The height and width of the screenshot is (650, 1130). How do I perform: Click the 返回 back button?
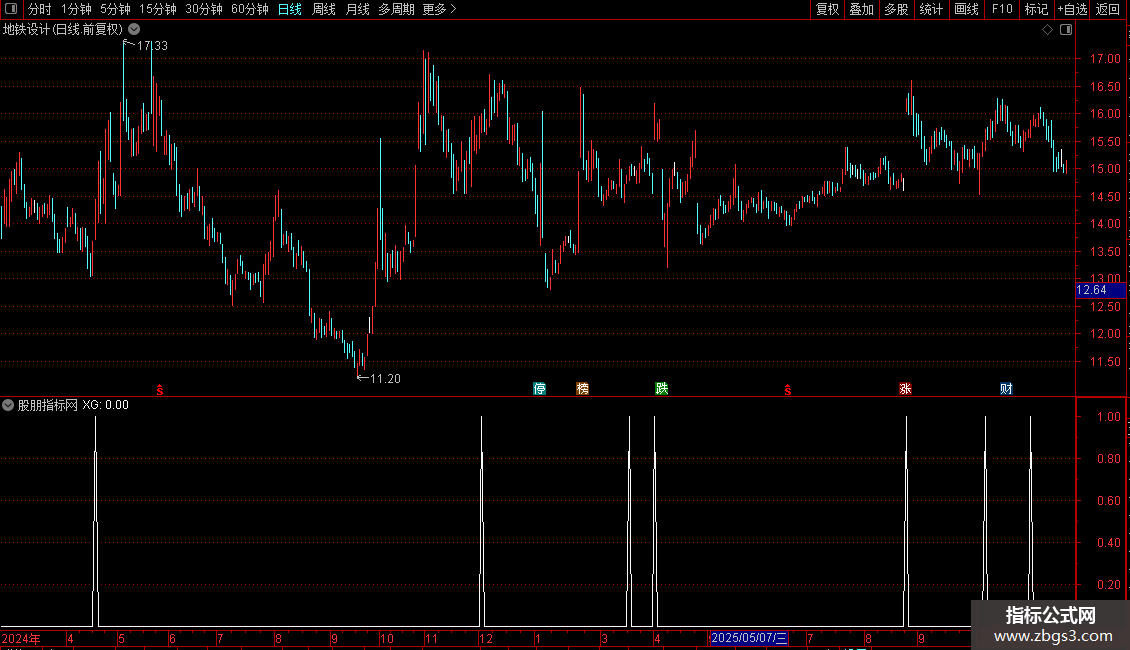[x=1108, y=9]
